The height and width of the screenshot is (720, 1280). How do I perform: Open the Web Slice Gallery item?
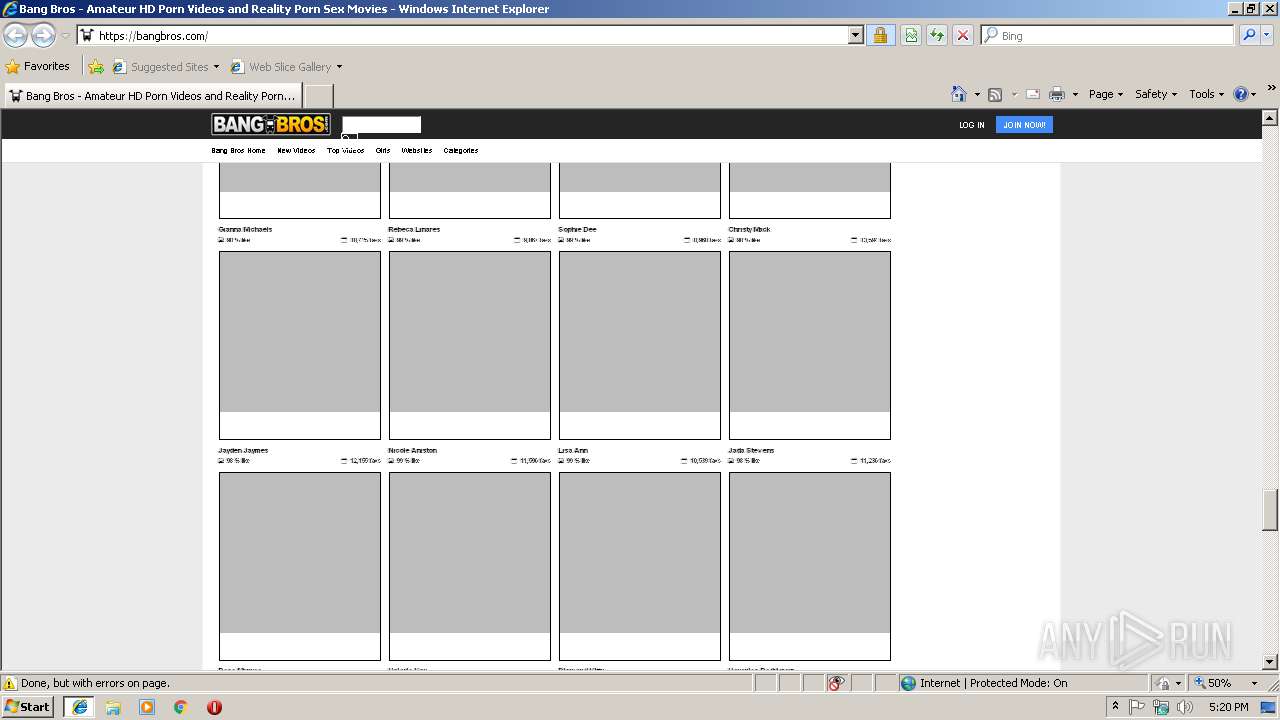coord(286,67)
